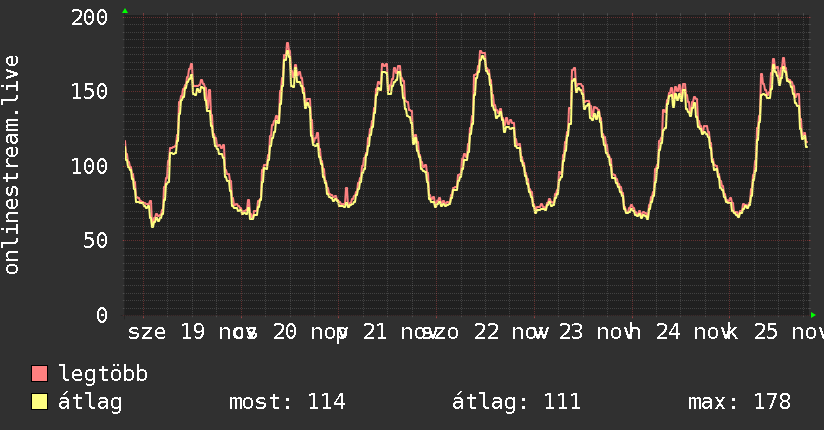Click the 50 y-axis label
The height and width of the screenshot is (430, 824).
pos(95,241)
